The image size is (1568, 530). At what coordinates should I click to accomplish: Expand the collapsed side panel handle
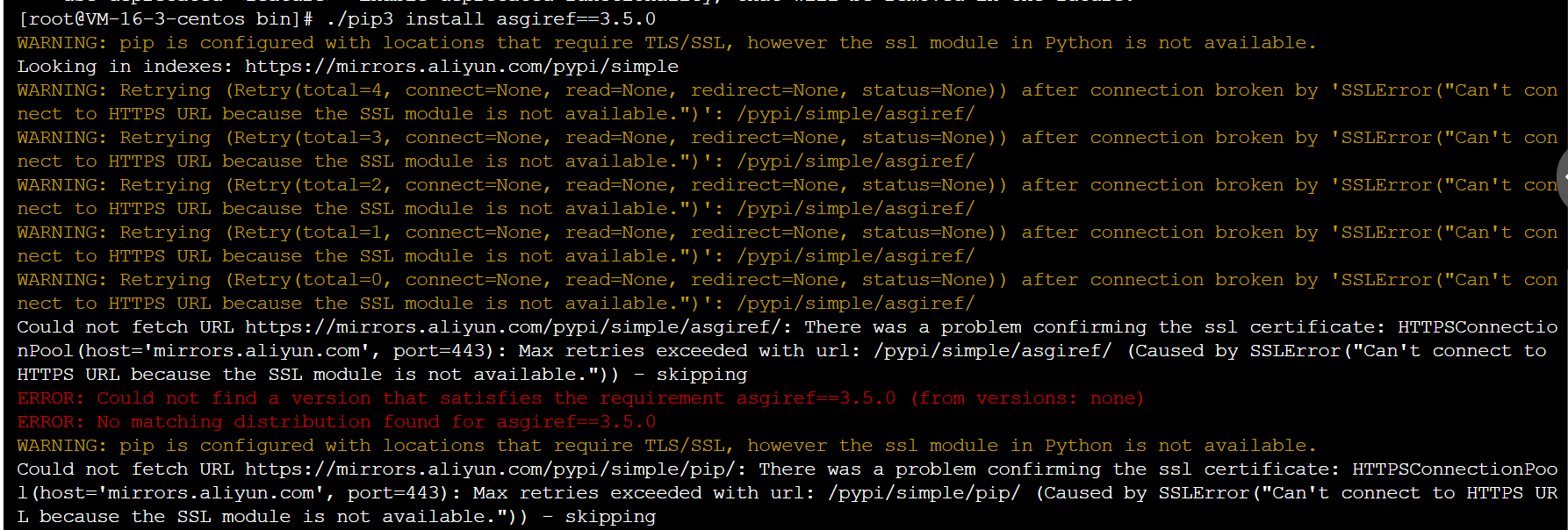tap(1562, 178)
